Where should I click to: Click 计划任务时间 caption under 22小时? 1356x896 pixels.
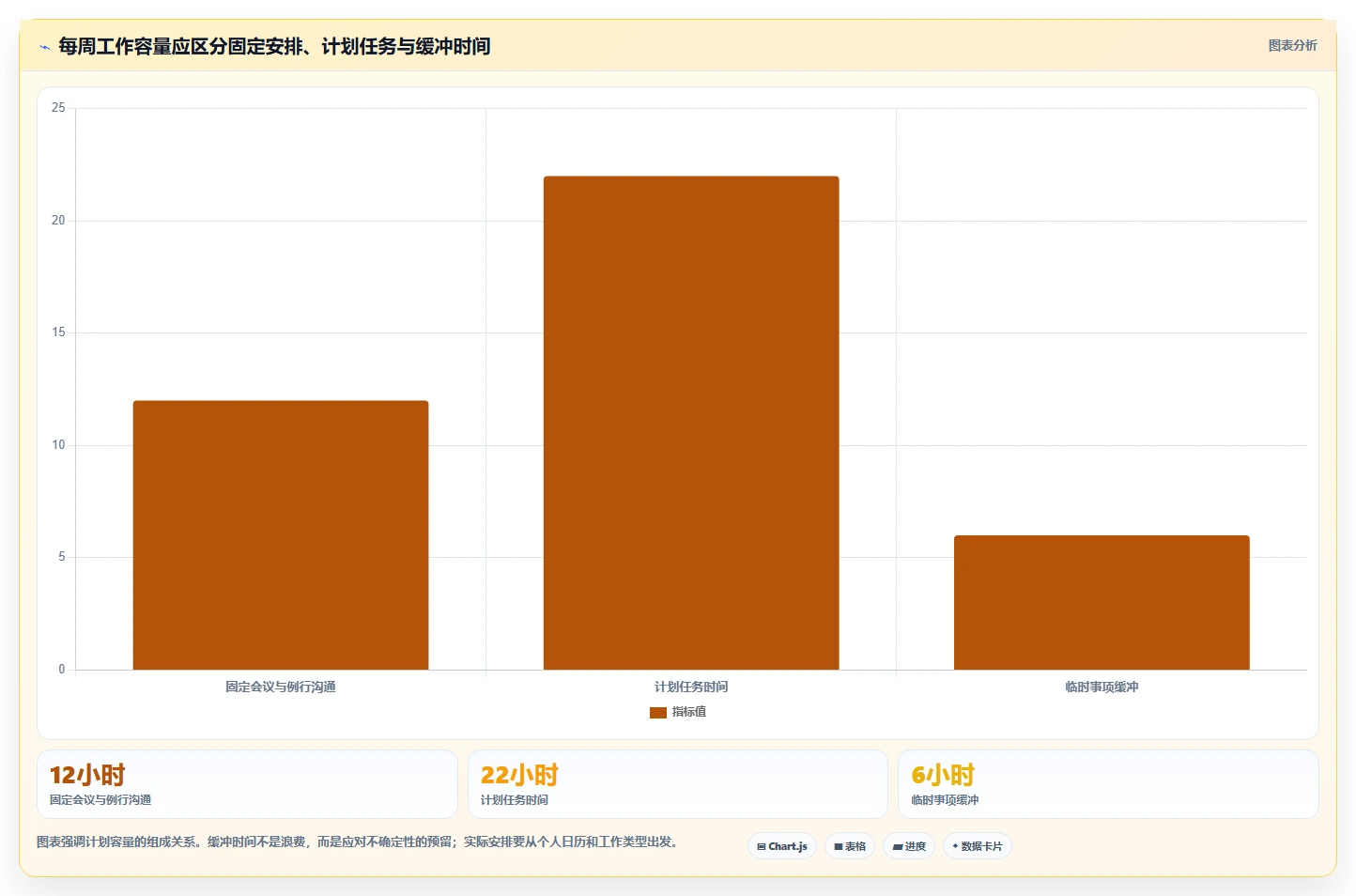tap(515, 800)
